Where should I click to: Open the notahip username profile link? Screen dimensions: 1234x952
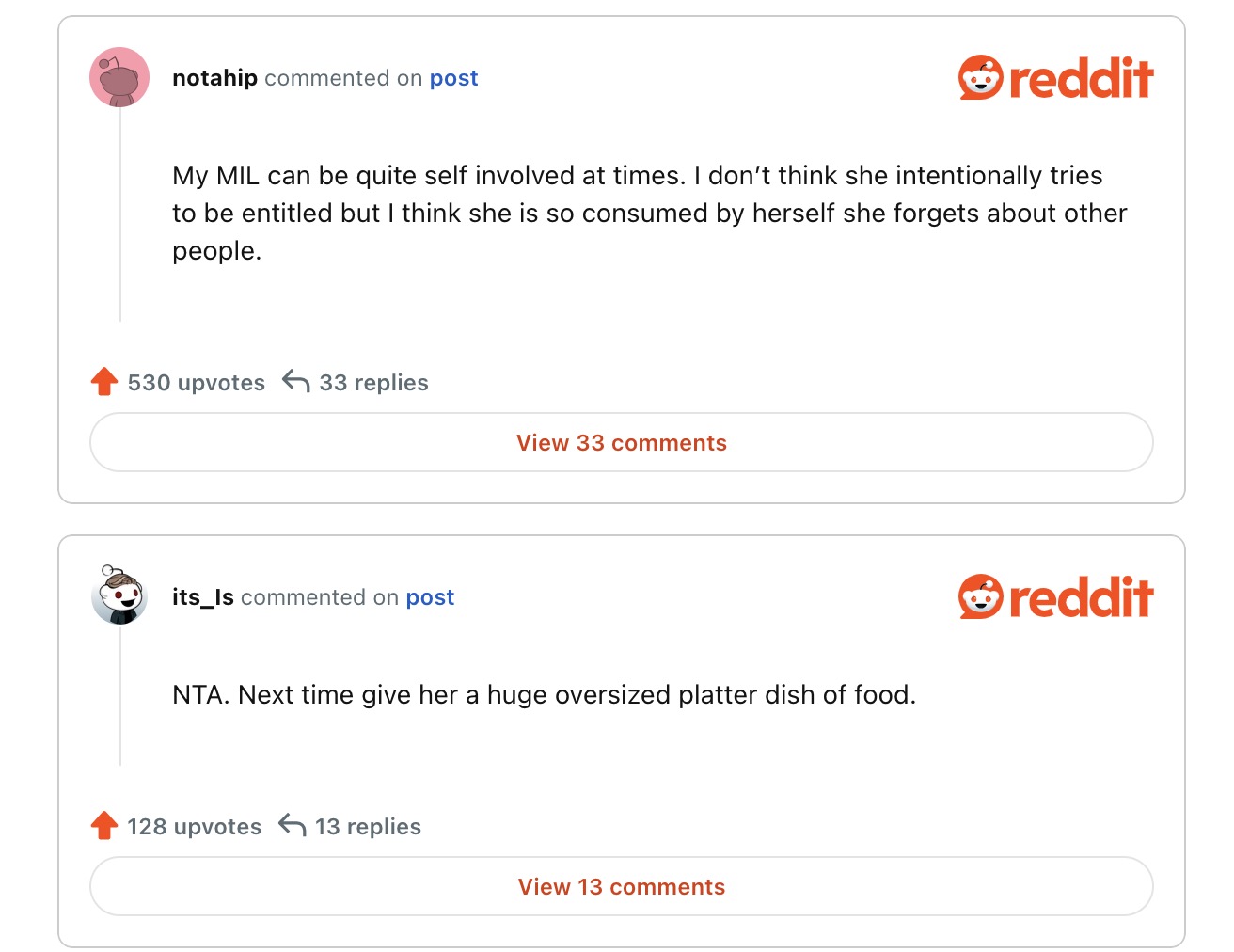click(214, 78)
